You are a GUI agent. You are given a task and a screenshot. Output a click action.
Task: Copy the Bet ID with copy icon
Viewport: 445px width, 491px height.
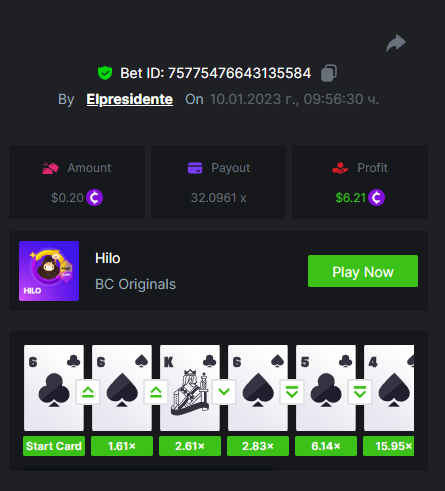[329, 73]
